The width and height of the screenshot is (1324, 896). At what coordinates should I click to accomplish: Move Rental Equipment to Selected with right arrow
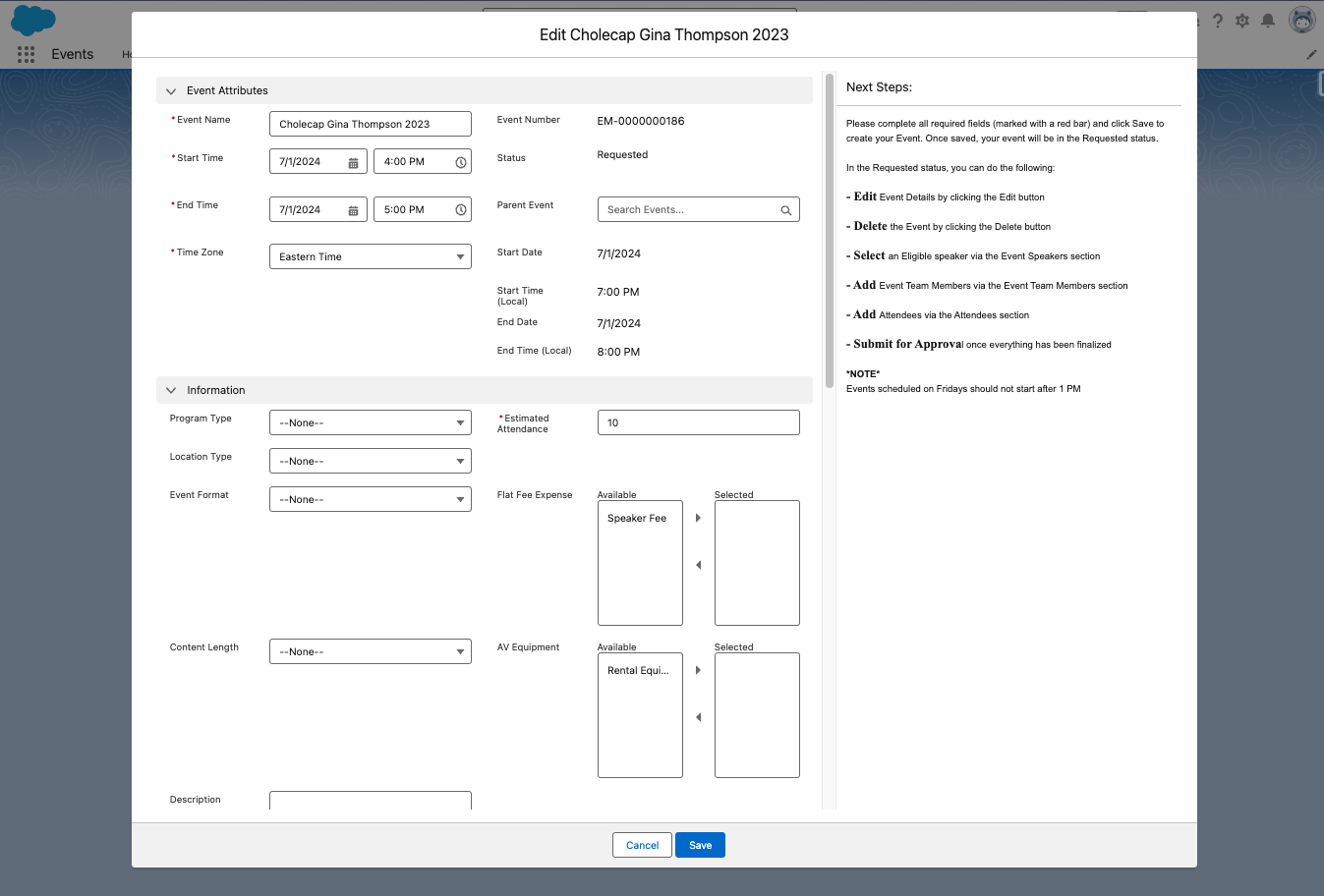point(698,670)
